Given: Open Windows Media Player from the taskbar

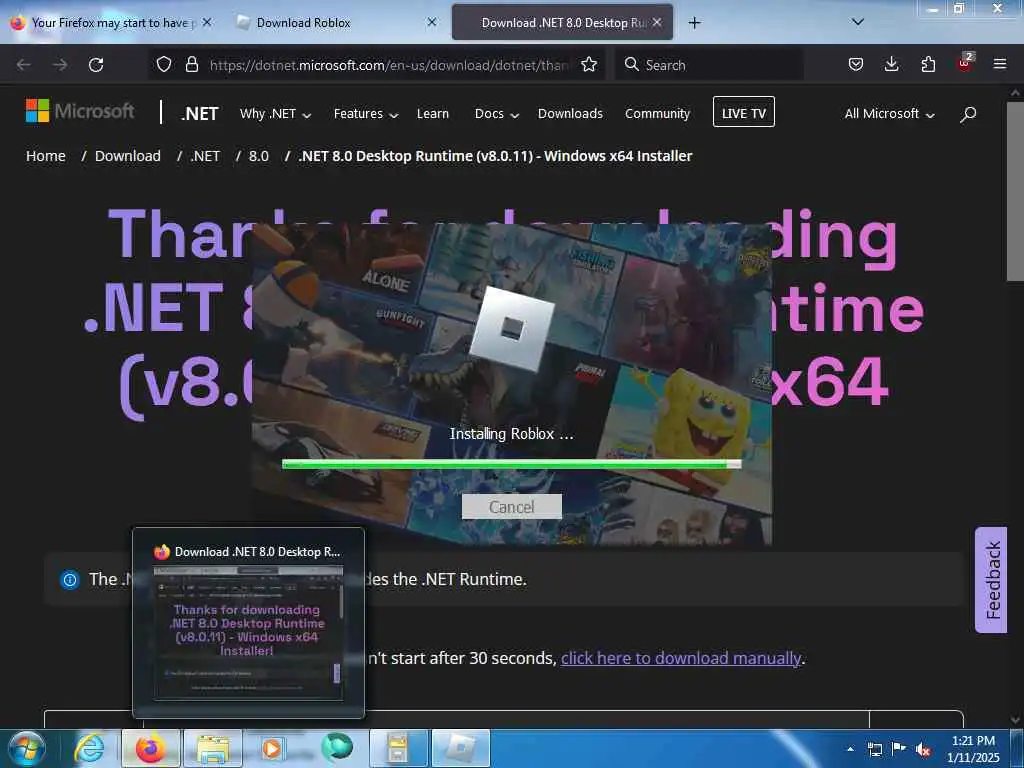Looking at the screenshot, I should 272,748.
